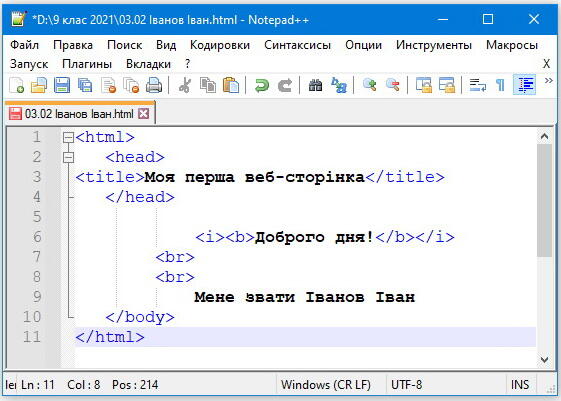Screen dimensions: 561x401
Task: Open the Вкладки menu
Action: (x=148, y=64)
